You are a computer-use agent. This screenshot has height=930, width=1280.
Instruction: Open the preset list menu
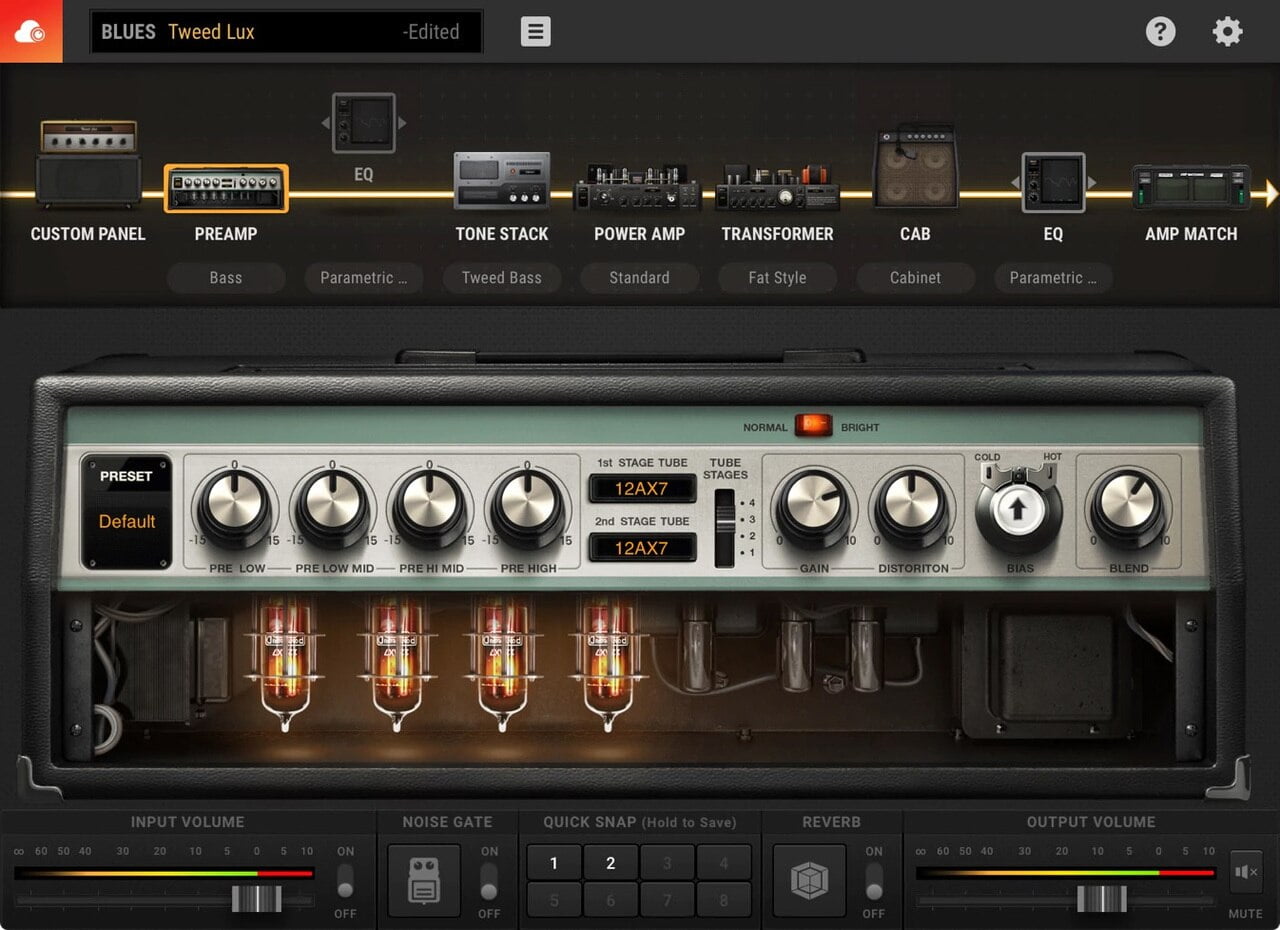tap(535, 31)
